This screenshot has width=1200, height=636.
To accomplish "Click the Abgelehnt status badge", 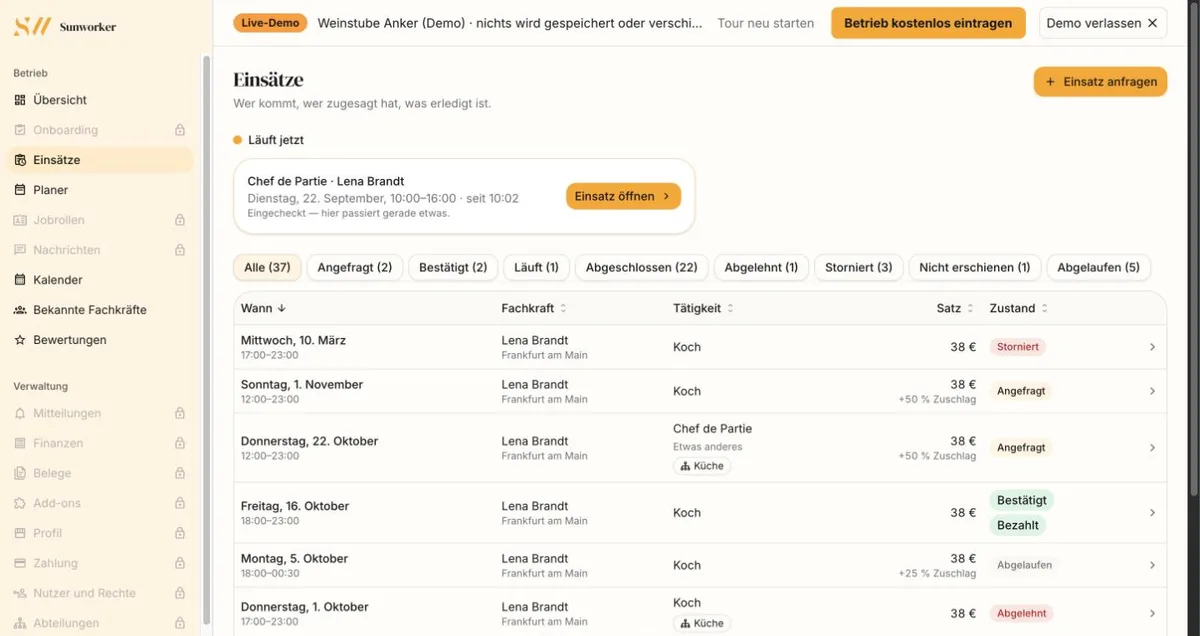I will pyautogui.click(x=1021, y=613).
